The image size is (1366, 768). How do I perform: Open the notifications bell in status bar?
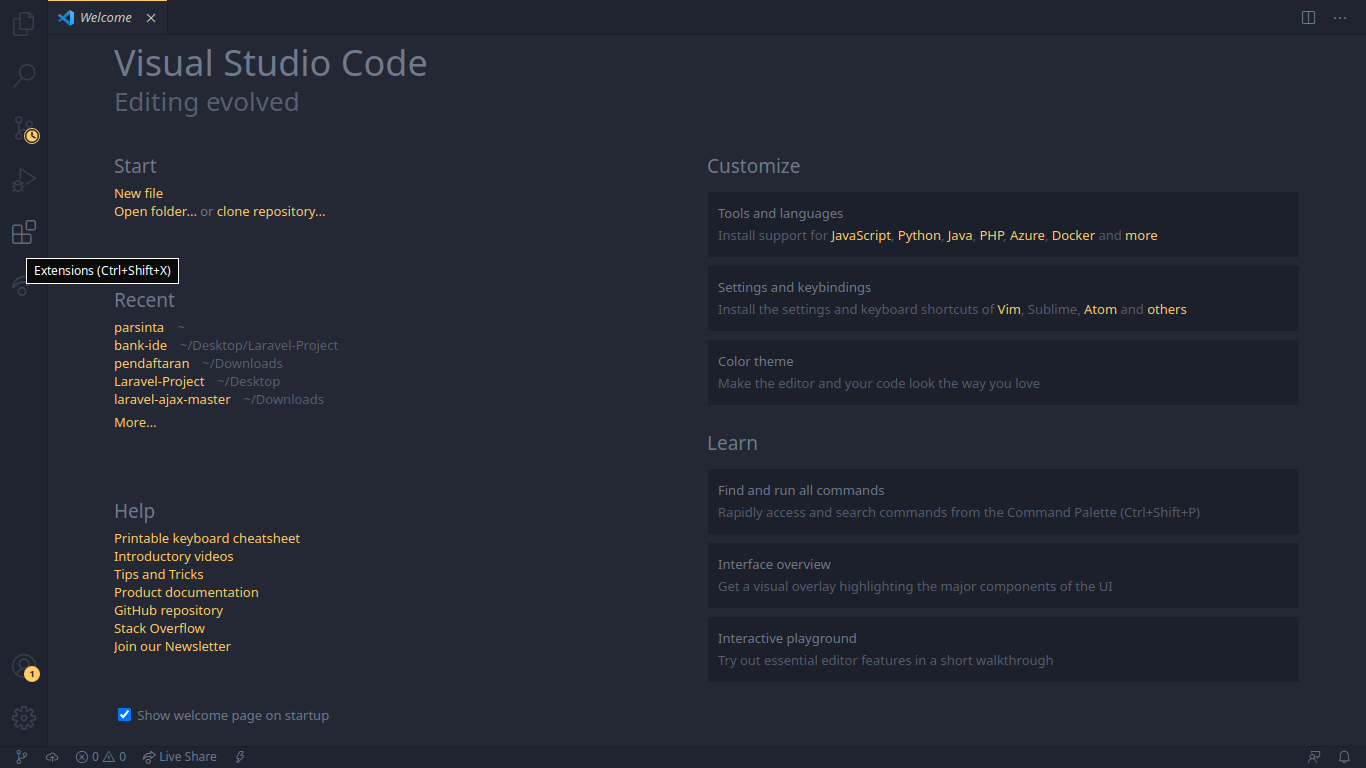[x=1345, y=757]
